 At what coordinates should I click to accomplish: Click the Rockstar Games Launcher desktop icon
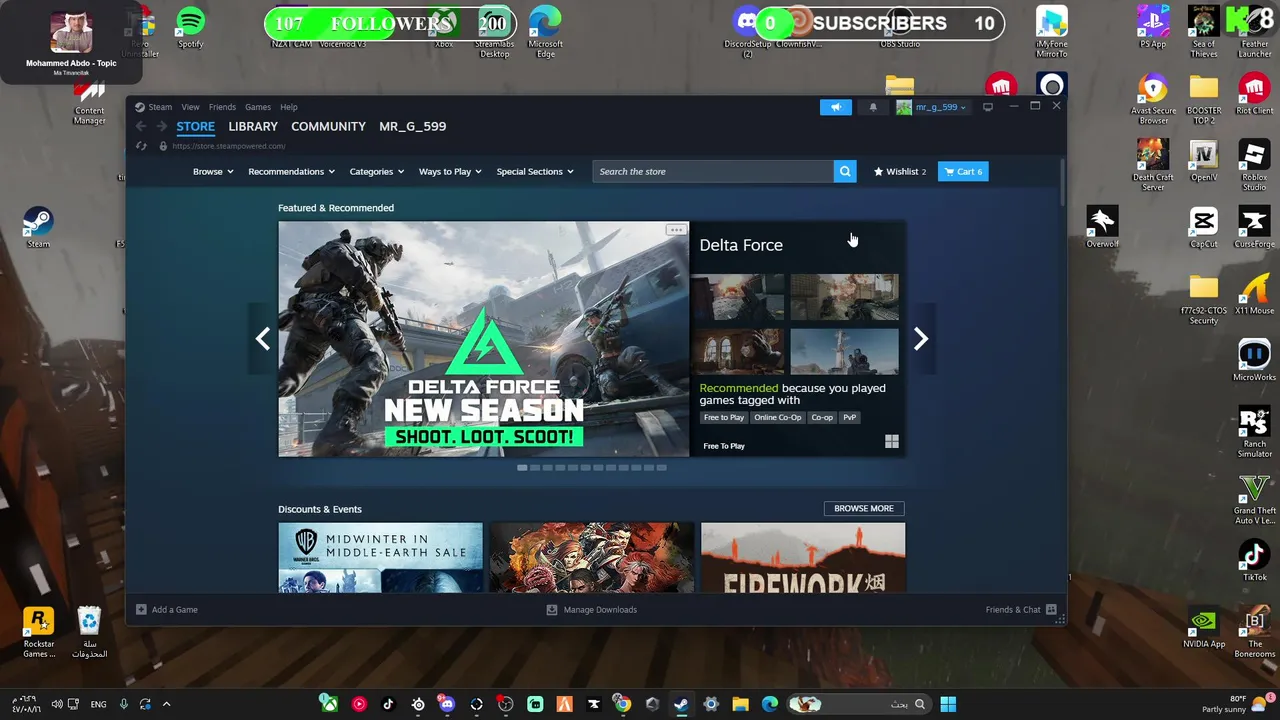click(39, 634)
